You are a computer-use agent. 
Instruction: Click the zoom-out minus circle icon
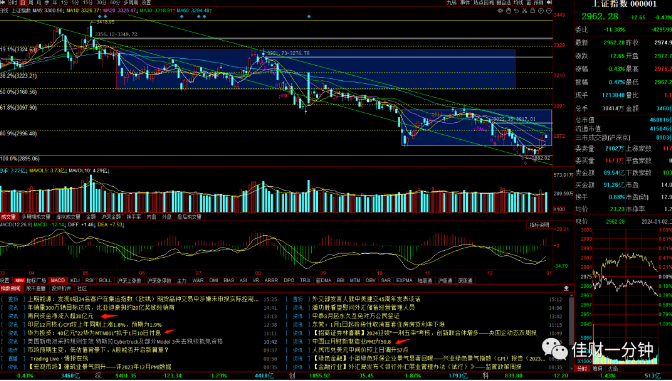(549, 11)
